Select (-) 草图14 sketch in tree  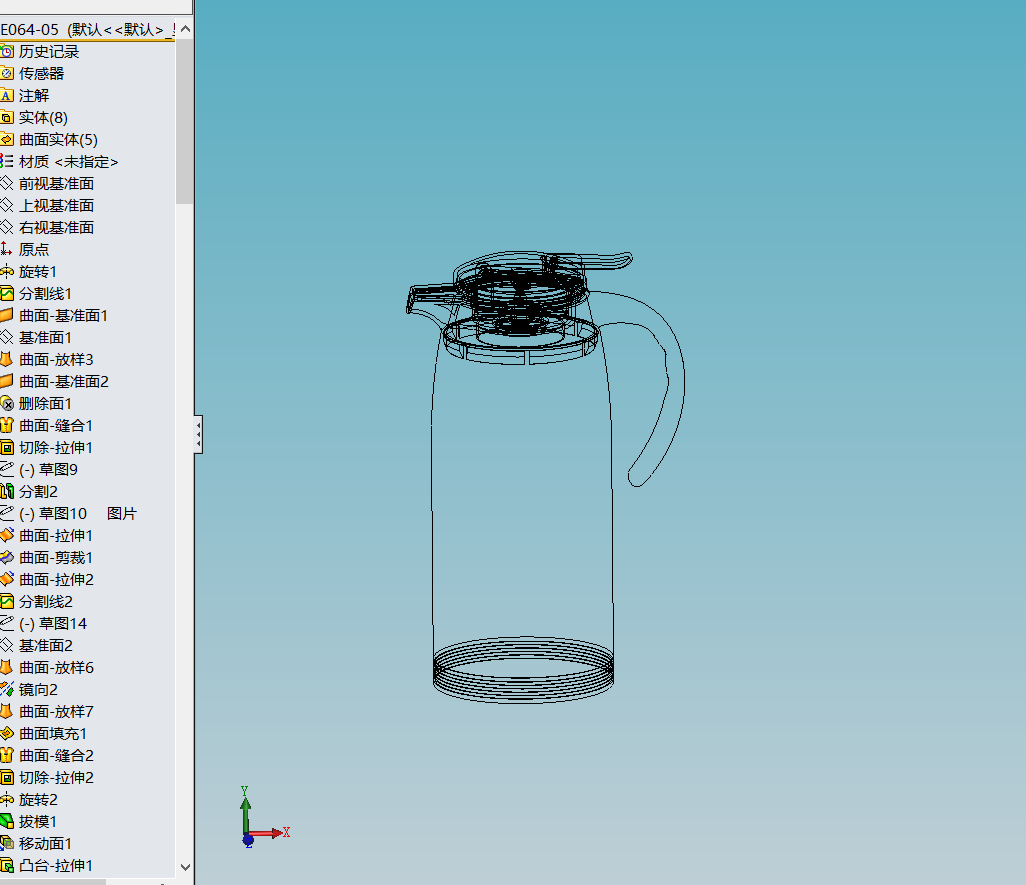point(52,623)
